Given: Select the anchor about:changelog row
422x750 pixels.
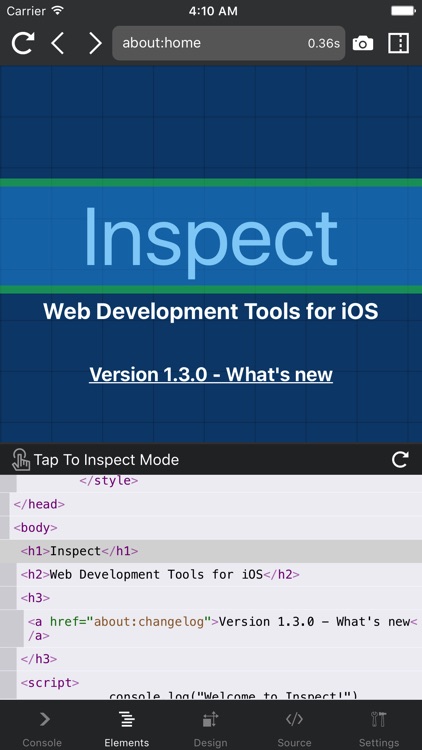Looking at the screenshot, I should click(211, 629).
